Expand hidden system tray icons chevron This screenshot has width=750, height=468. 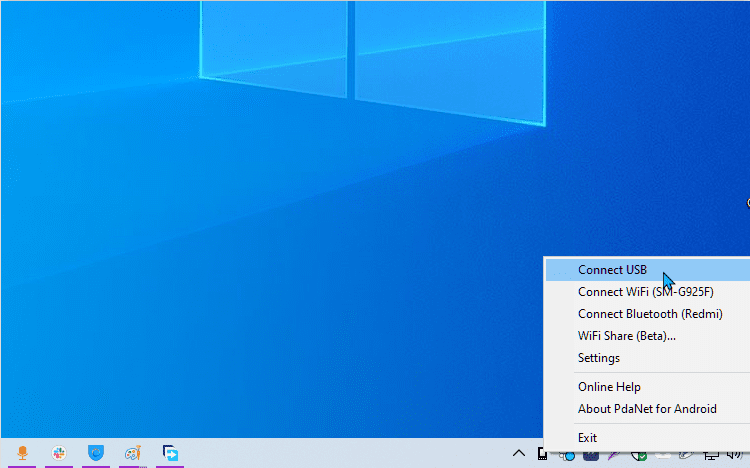[518, 453]
